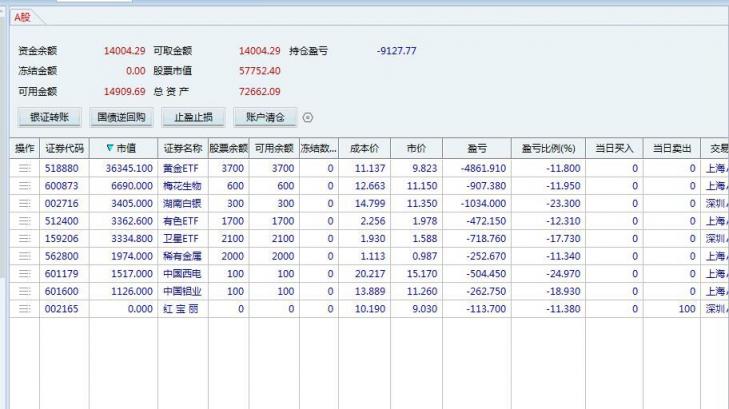Open operation menu for 中国西电 row
This screenshot has width=729, height=409.
tap(24, 274)
